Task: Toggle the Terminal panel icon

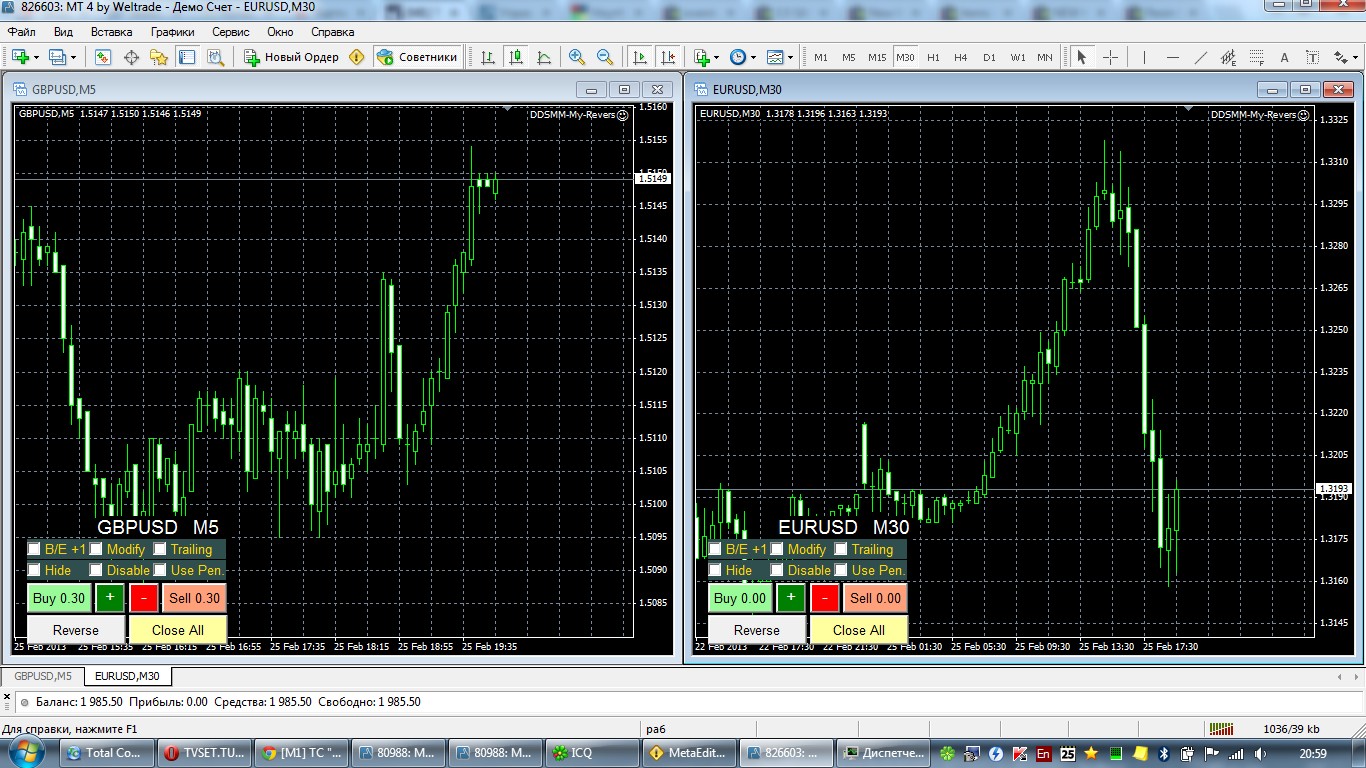Action: [187, 57]
